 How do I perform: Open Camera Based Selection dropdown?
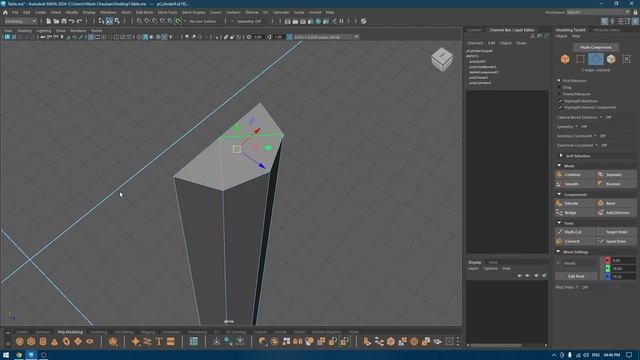tap(601, 117)
